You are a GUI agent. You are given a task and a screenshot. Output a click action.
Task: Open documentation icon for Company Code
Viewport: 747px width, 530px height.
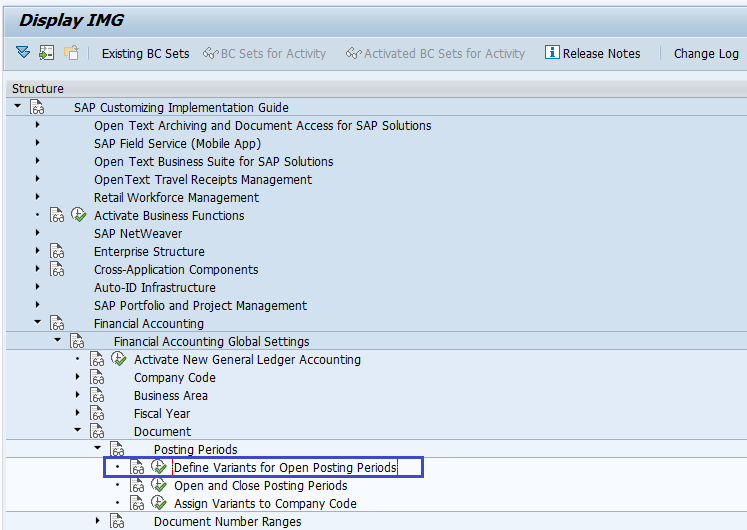pyautogui.click(x=97, y=378)
